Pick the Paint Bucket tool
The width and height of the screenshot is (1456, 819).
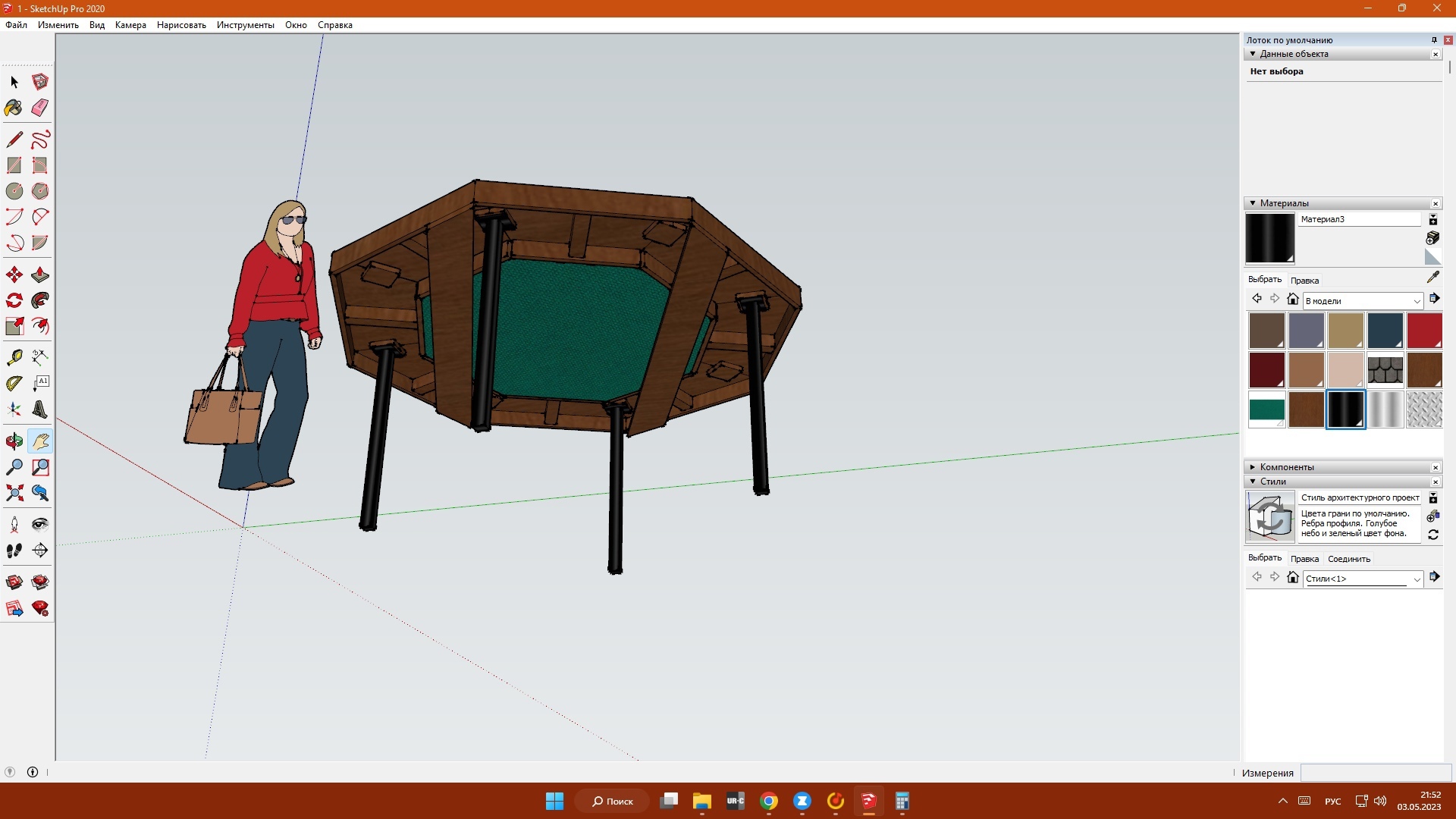point(14,108)
